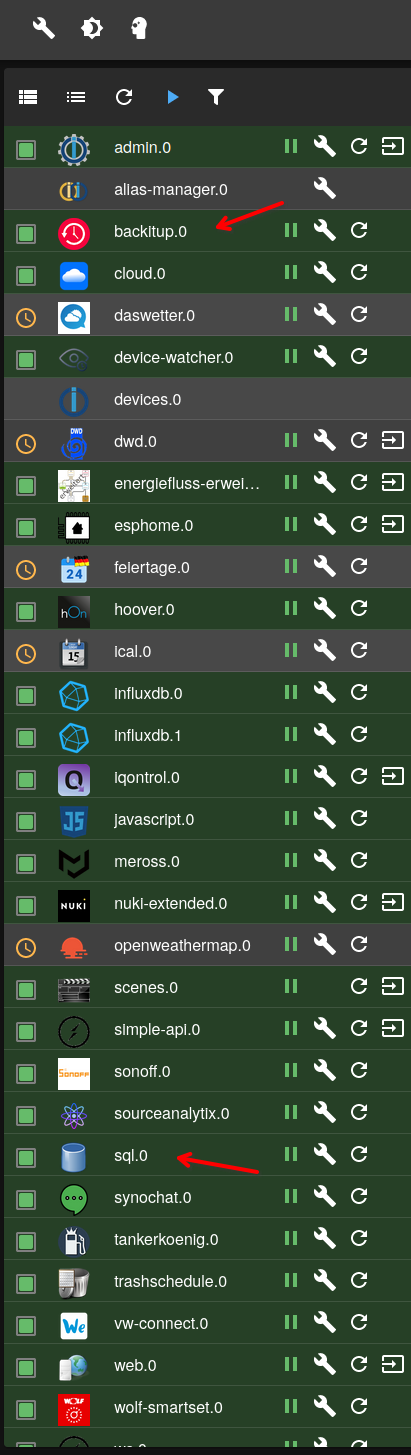
Task: Open settings wrench for backitup.0
Action: point(324,231)
